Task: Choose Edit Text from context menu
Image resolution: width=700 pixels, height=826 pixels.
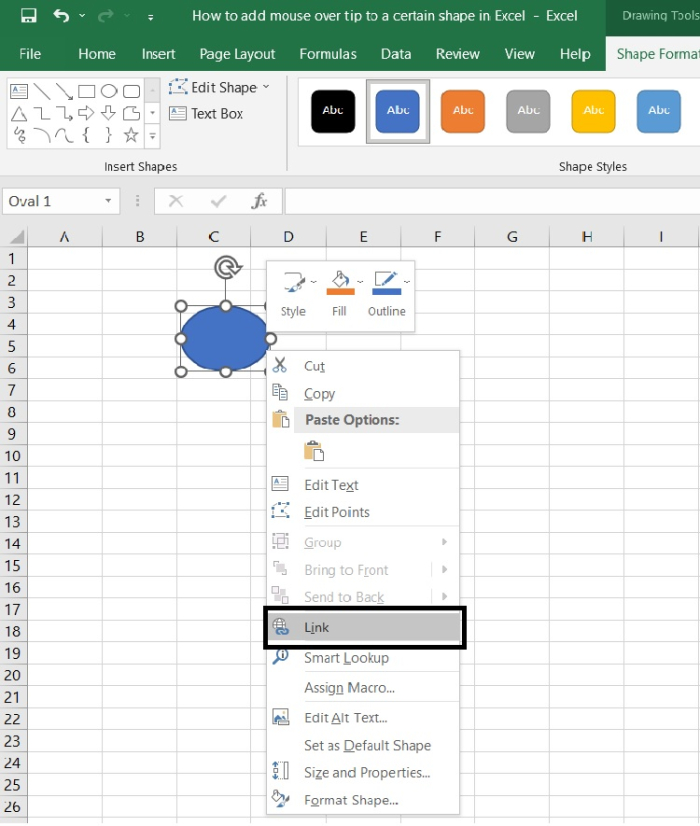Action: [363, 485]
